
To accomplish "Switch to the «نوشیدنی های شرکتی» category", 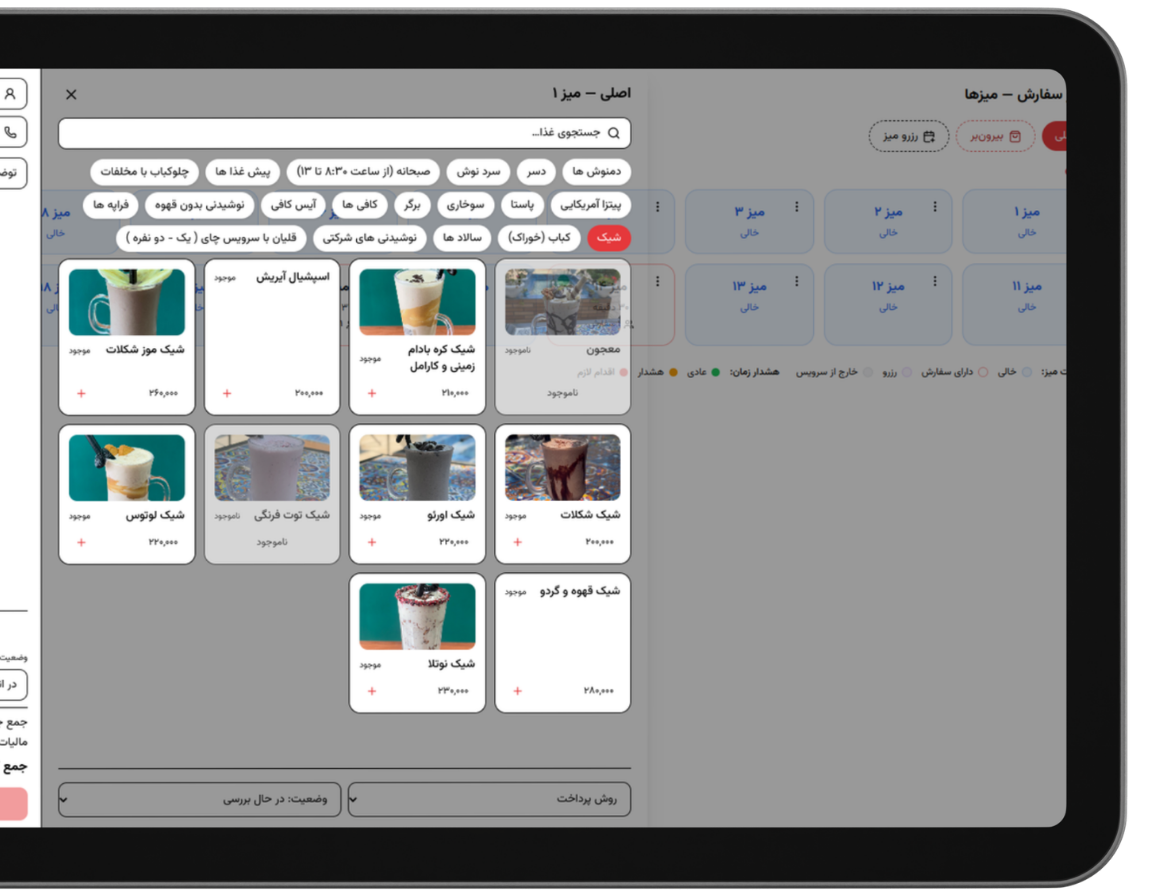I will (369, 238).
